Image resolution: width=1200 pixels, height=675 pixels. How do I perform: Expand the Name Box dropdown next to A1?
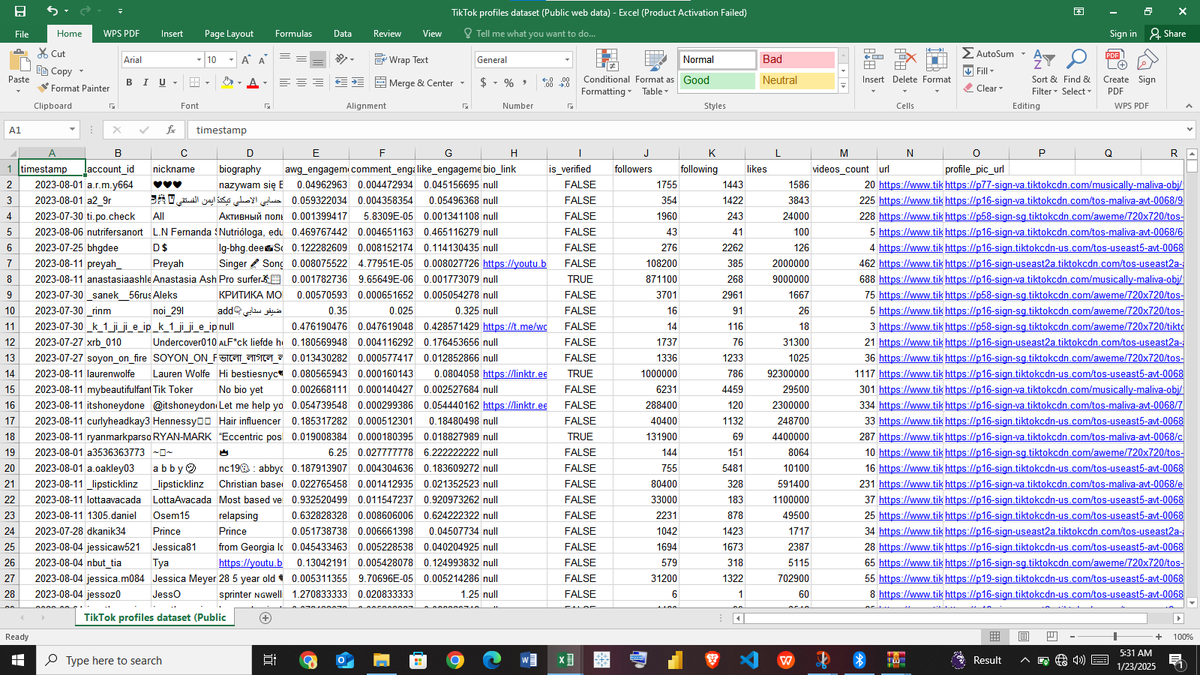73,130
